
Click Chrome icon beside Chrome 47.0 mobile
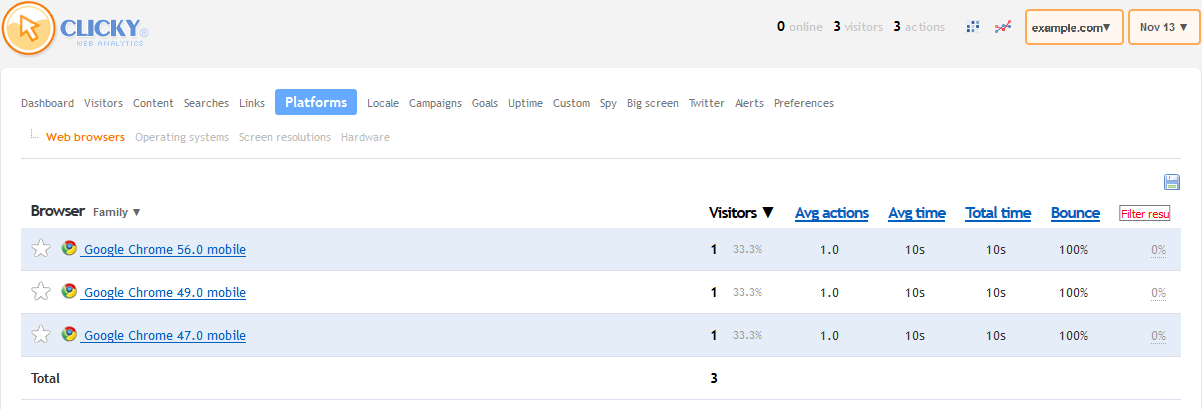(x=69, y=334)
